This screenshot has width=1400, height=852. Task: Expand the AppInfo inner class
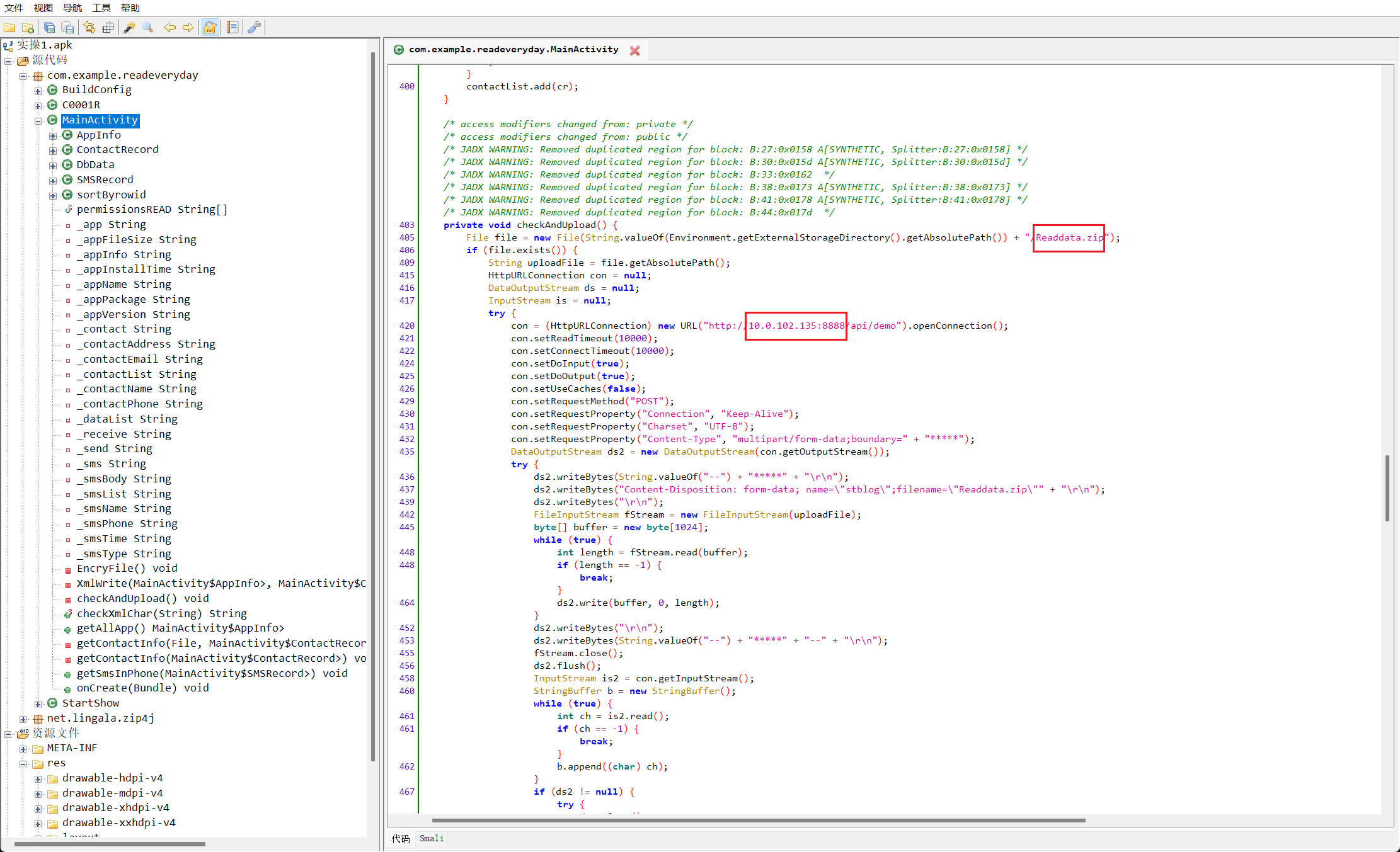pos(53,135)
